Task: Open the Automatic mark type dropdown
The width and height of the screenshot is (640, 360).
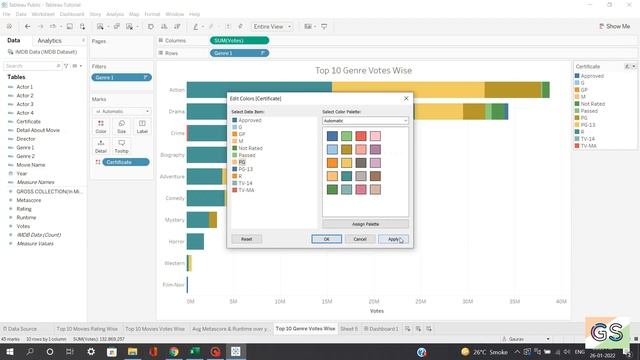Action: coord(122,111)
